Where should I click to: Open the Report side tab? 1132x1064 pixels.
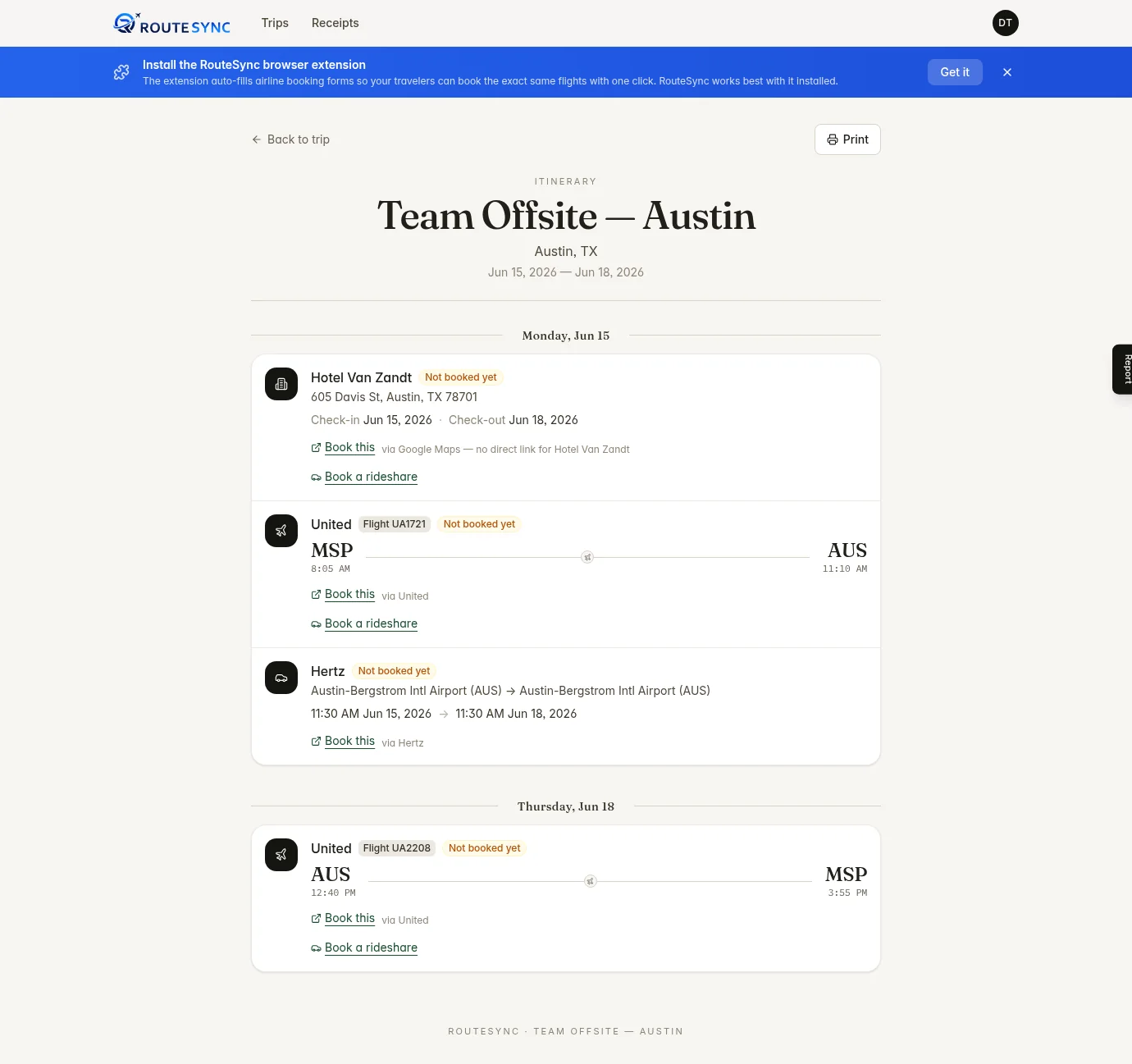1123,369
